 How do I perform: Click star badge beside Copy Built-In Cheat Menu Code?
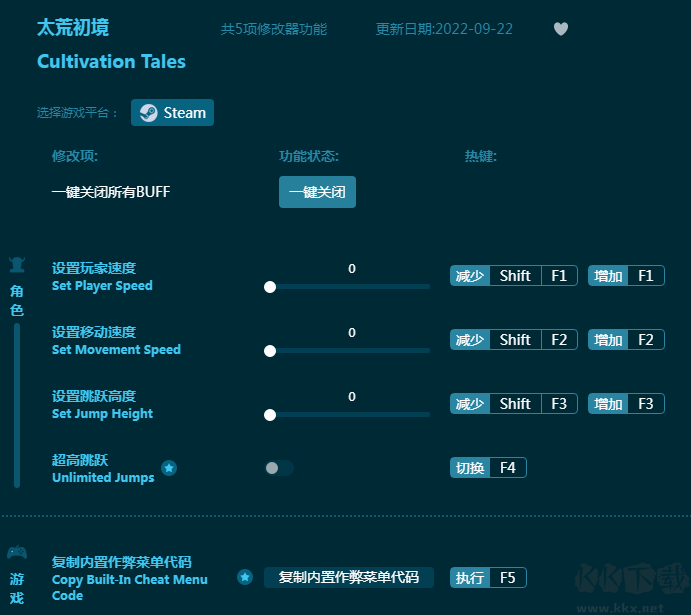(x=245, y=577)
